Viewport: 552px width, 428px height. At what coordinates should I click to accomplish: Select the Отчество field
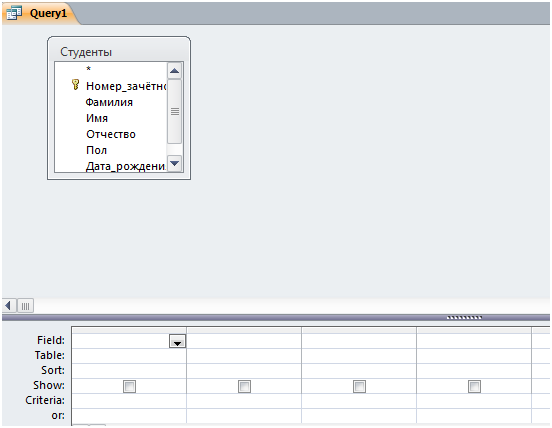111,134
